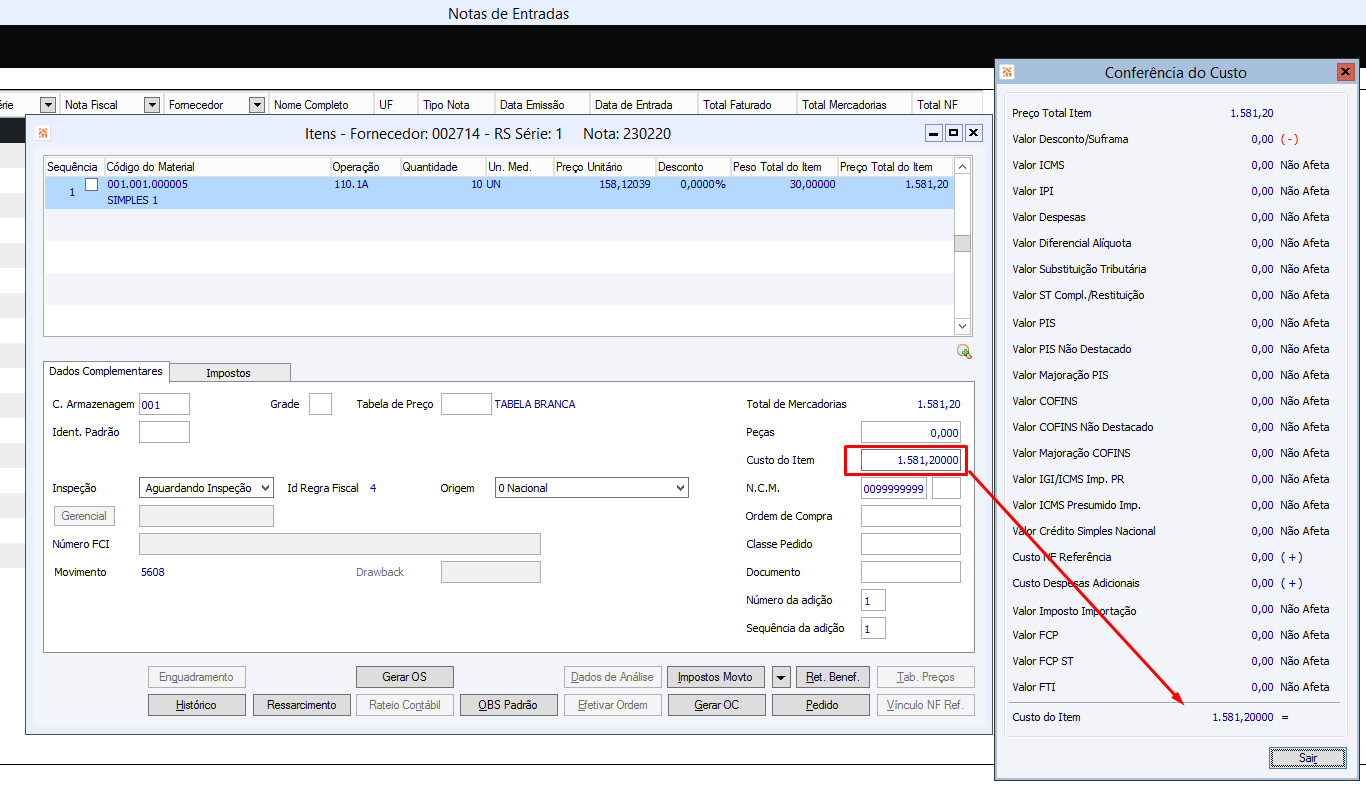This screenshot has width=1366, height=790.
Task: Switch to the Impostos tab
Action: pyautogui.click(x=229, y=372)
